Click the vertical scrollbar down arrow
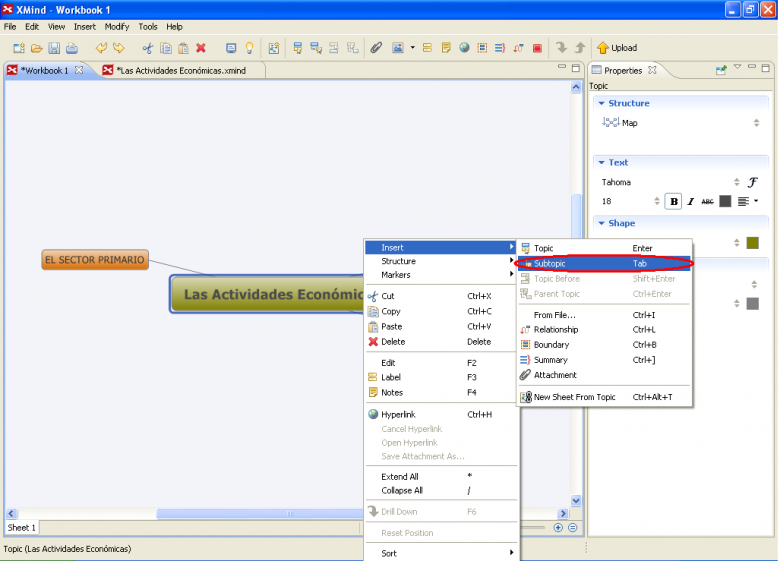 pos(576,501)
